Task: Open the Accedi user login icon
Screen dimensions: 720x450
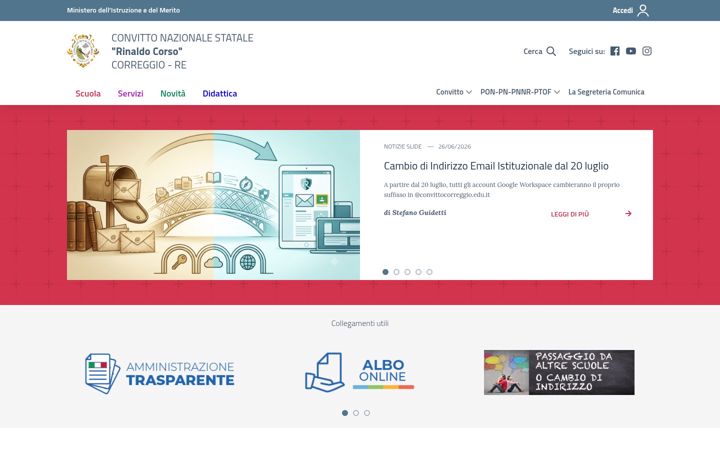Action: 643,10
